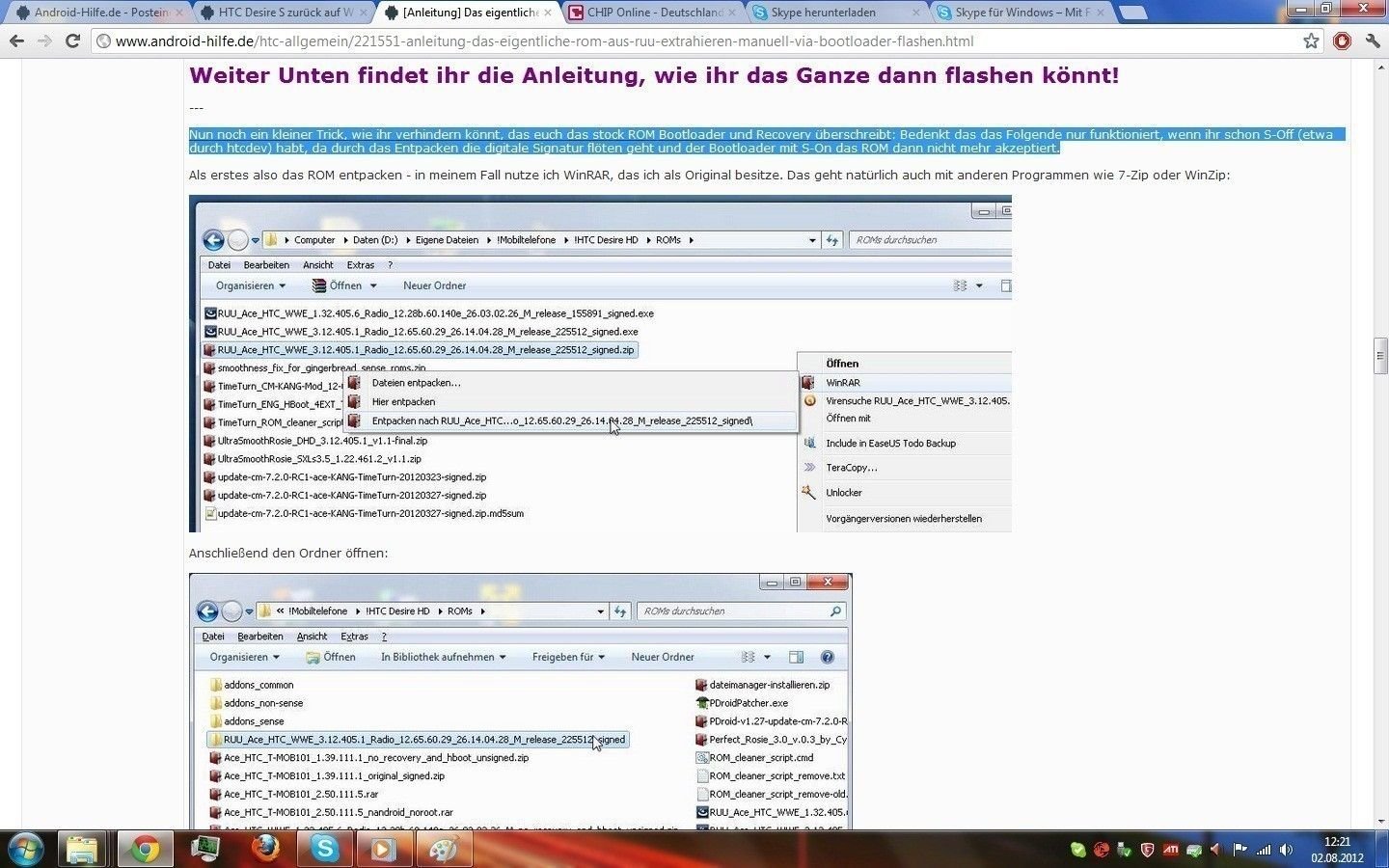The height and width of the screenshot is (868, 1389).
Task: Click 'TeraCopy…' entry in context menu
Action: tap(851, 468)
